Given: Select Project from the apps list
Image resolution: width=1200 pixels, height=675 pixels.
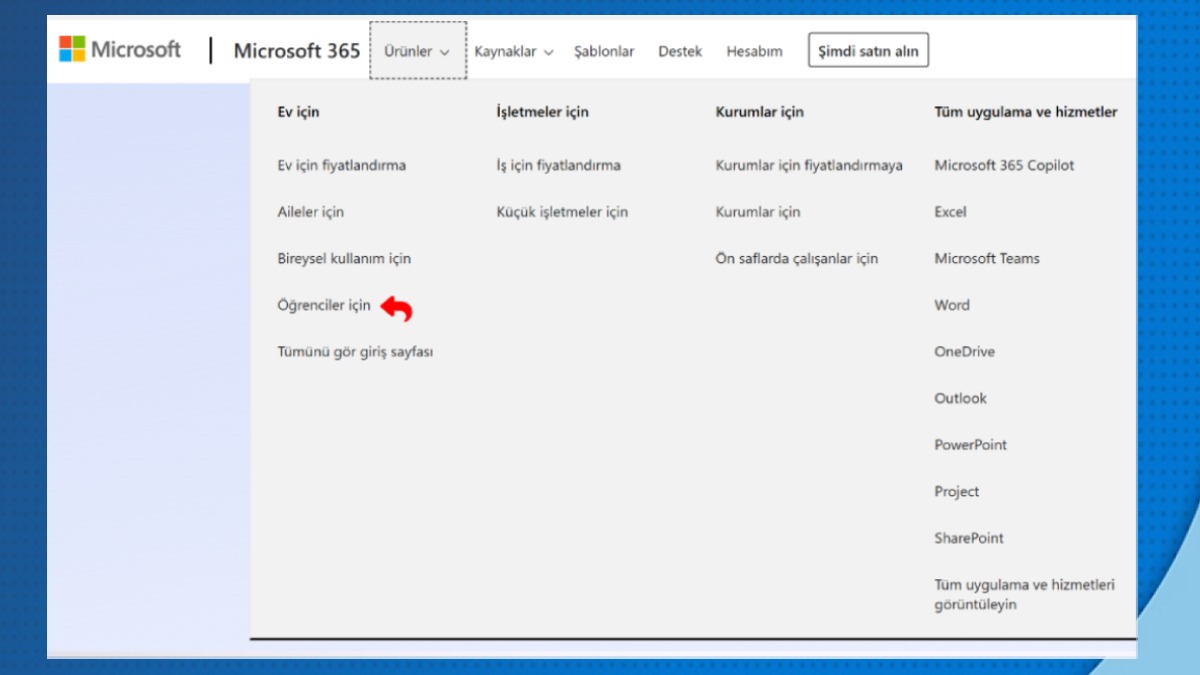Looking at the screenshot, I should (957, 491).
